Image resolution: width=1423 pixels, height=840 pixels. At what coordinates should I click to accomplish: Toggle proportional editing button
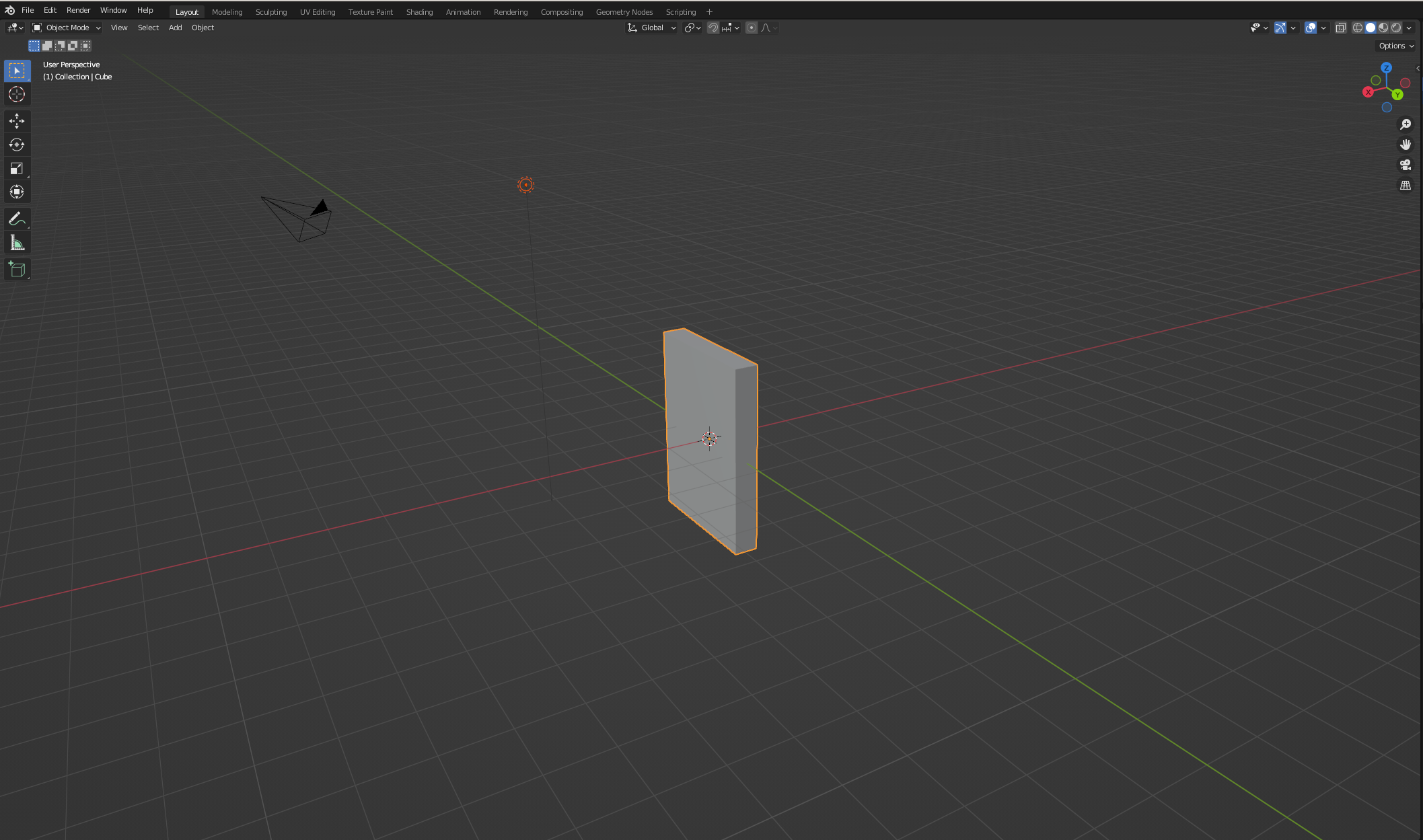coord(752,28)
